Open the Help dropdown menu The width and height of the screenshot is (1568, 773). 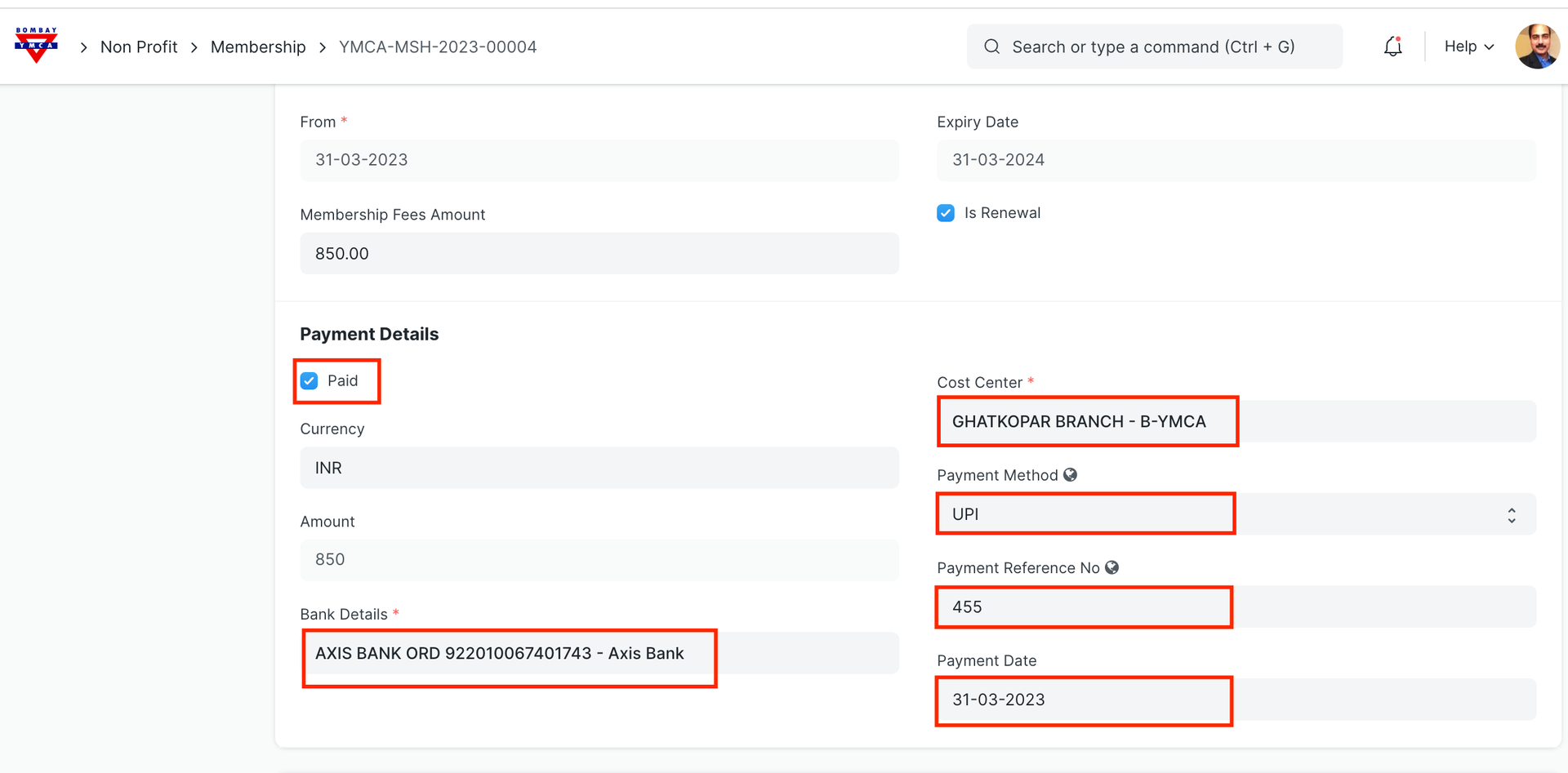click(x=1468, y=47)
